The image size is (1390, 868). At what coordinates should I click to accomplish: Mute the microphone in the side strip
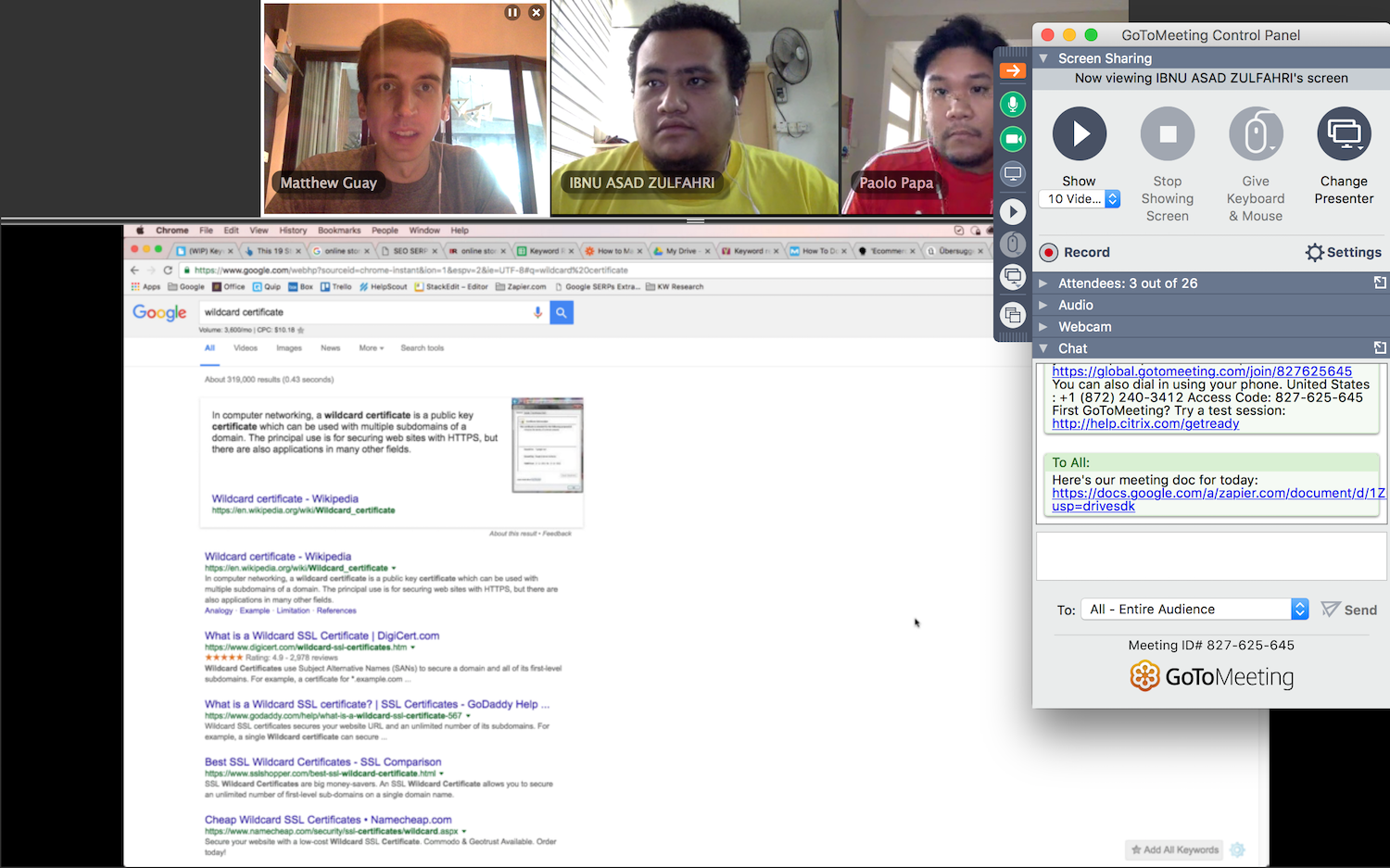pos(1013,105)
